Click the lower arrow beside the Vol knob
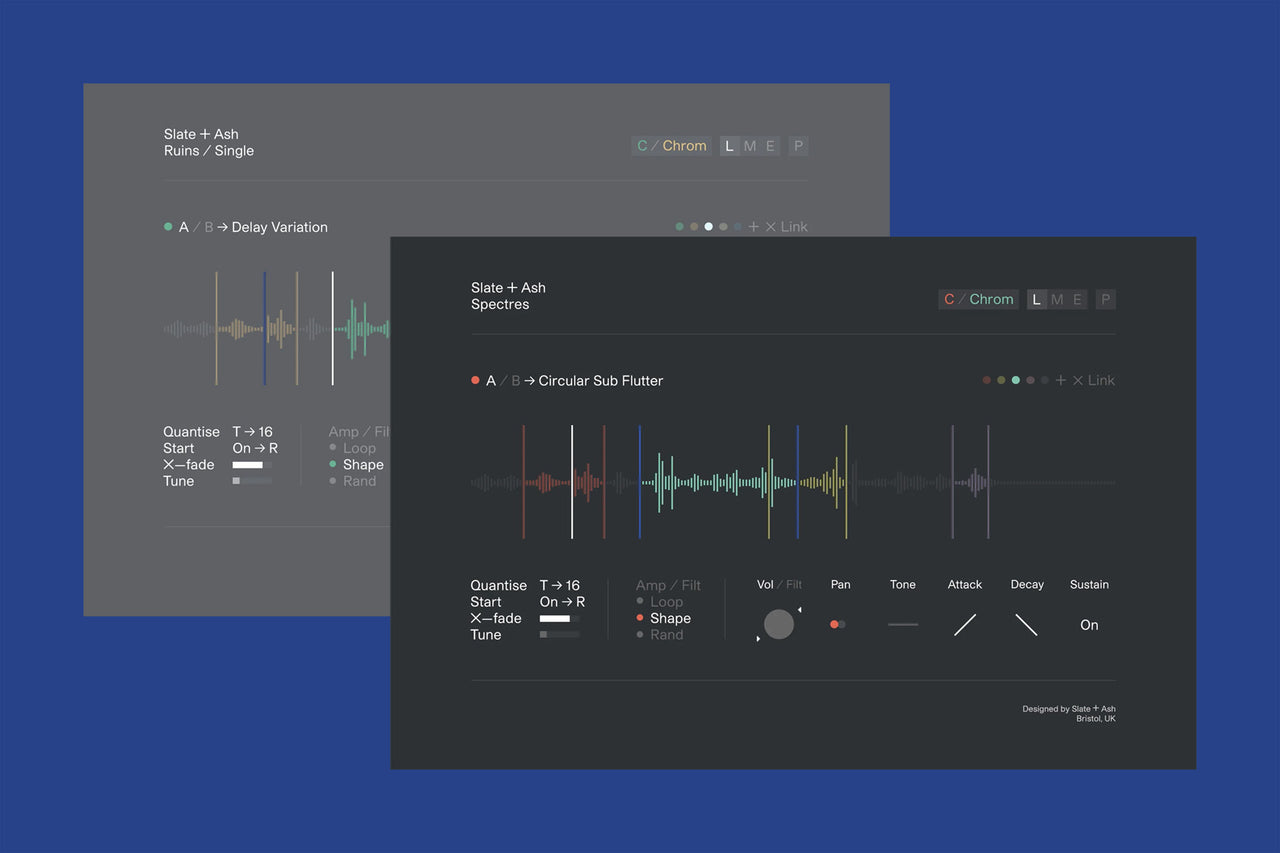Screen dimensions: 1280x853 [758, 639]
